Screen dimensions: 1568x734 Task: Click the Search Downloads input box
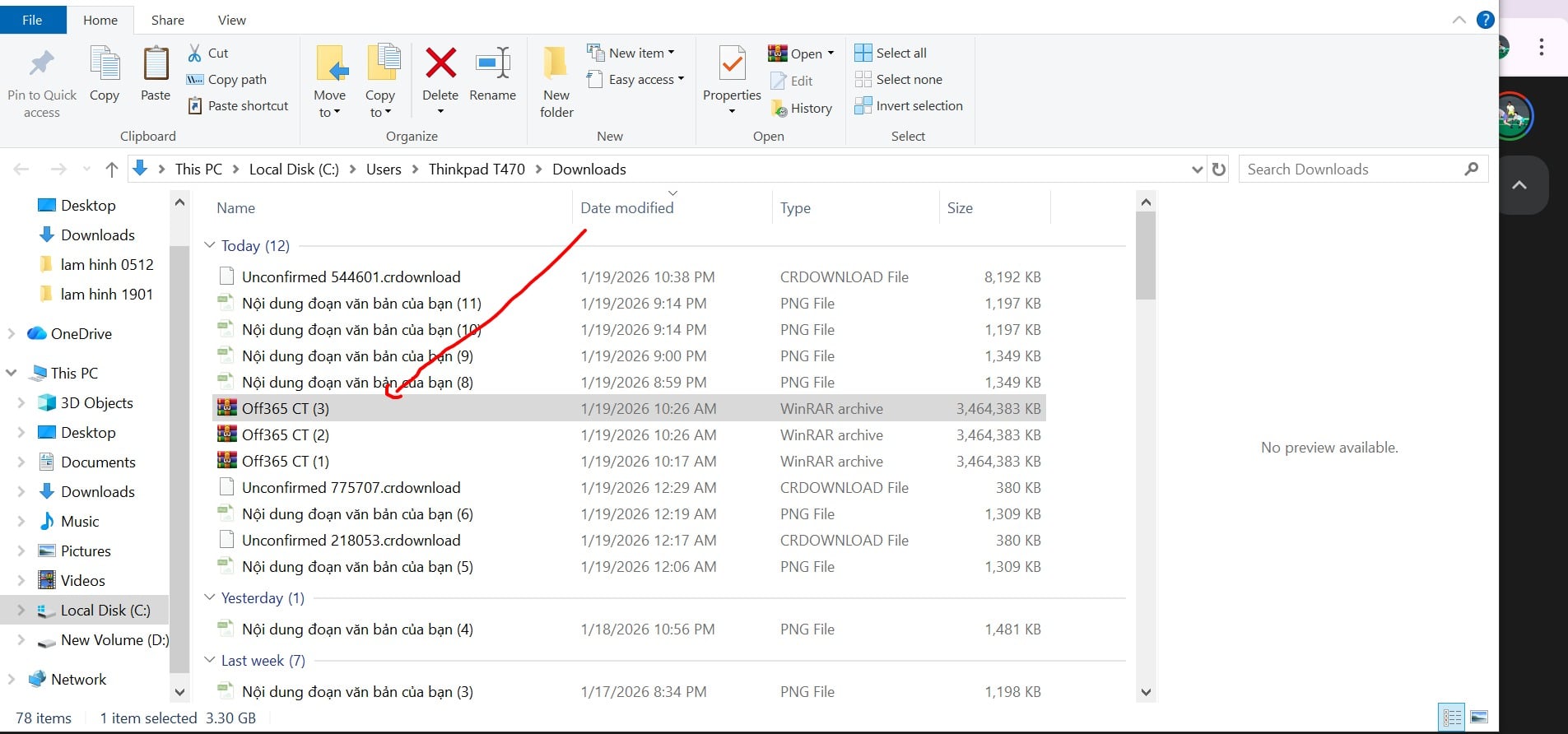[1350, 170]
